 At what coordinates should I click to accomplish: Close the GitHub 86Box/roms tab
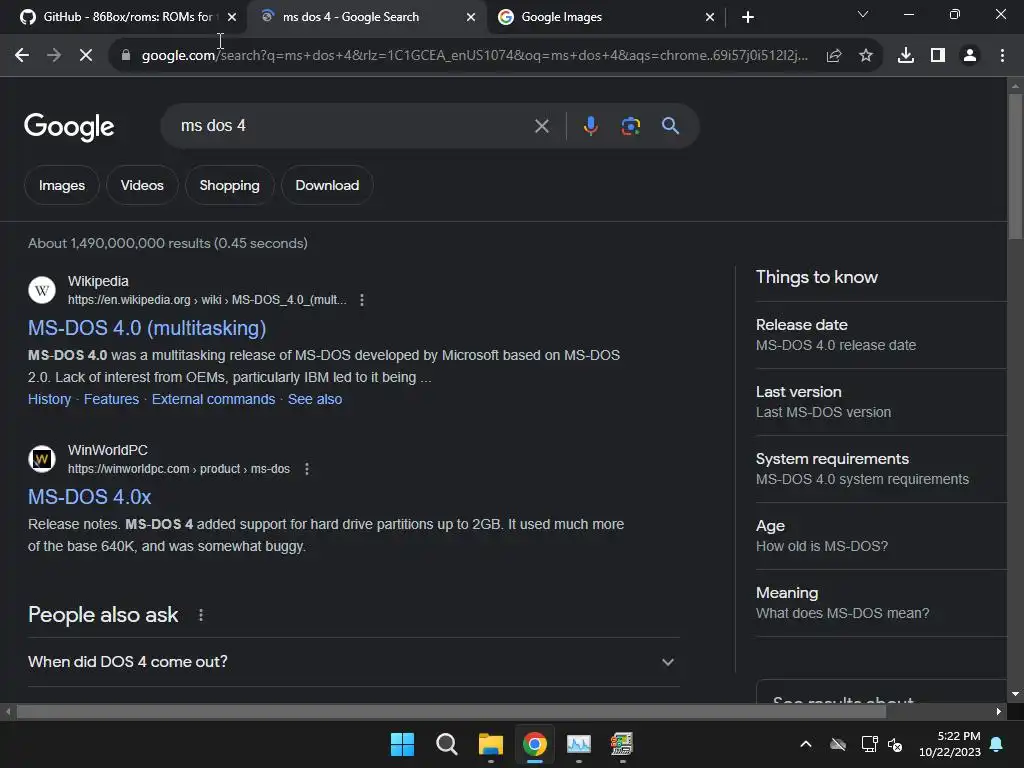pyautogui.click(x=232, y=17)
